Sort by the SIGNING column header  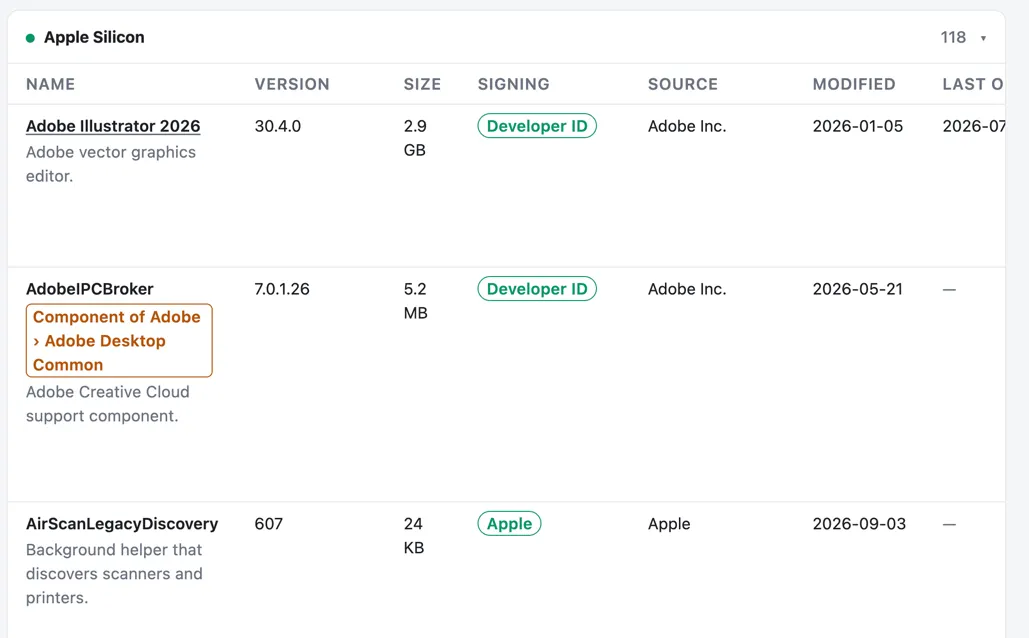click(513, 84)
